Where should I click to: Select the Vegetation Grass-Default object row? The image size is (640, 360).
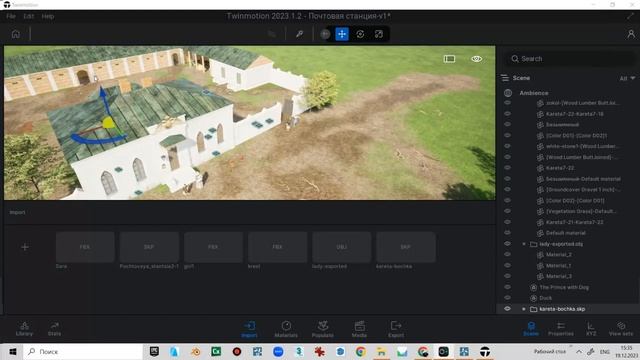coord(581,211)
